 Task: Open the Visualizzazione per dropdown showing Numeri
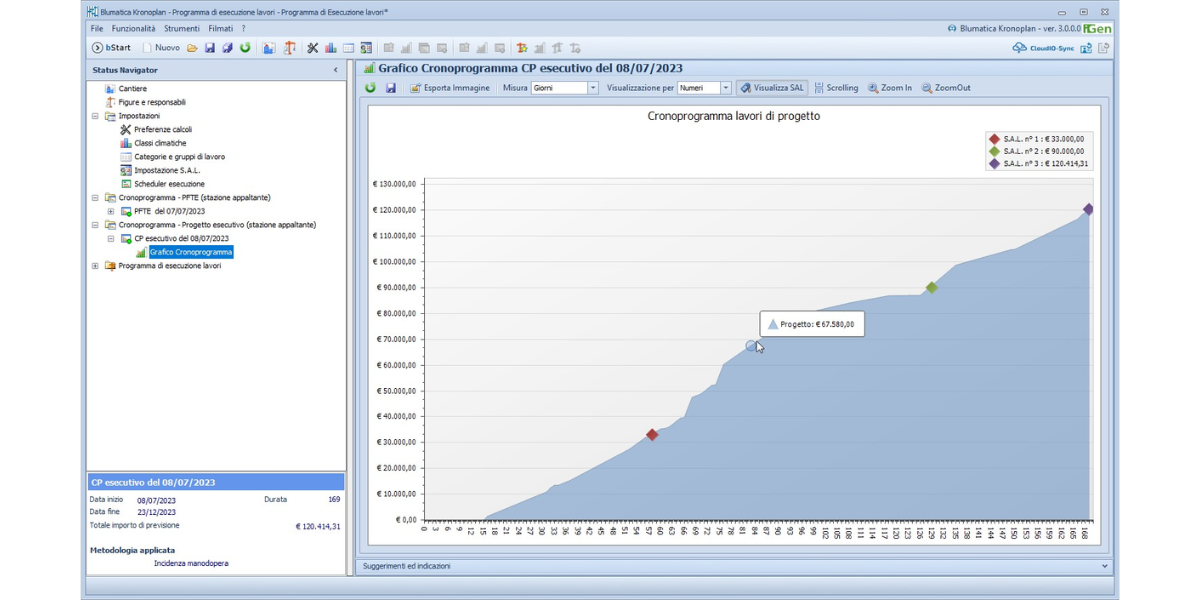point(726,88)
